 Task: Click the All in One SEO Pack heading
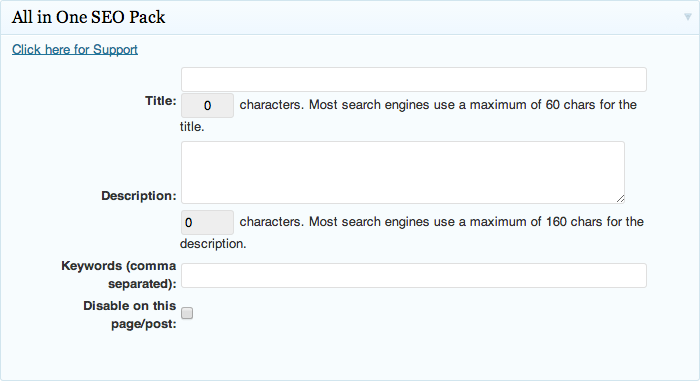pos(88,17)
